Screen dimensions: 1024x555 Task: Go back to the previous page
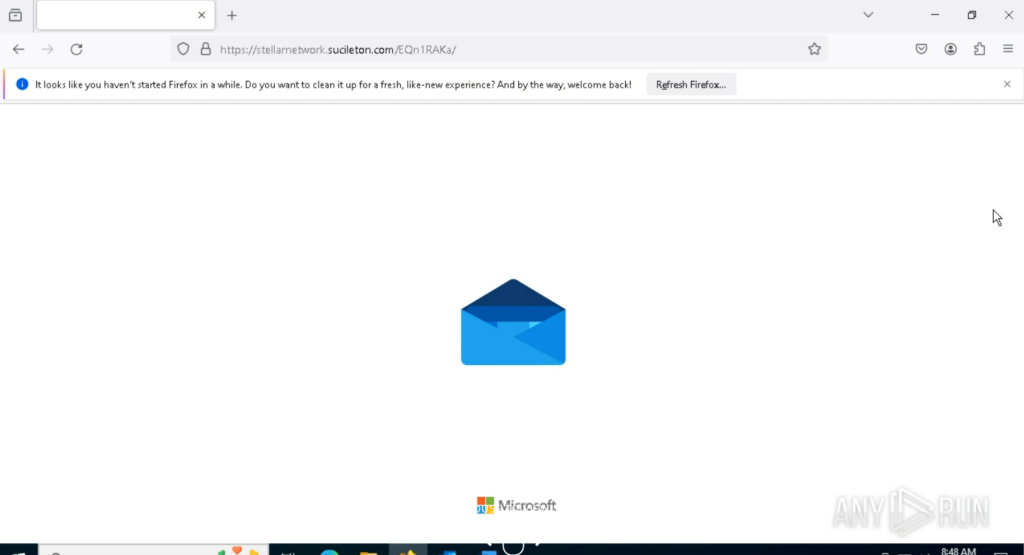tap(18, 49)
